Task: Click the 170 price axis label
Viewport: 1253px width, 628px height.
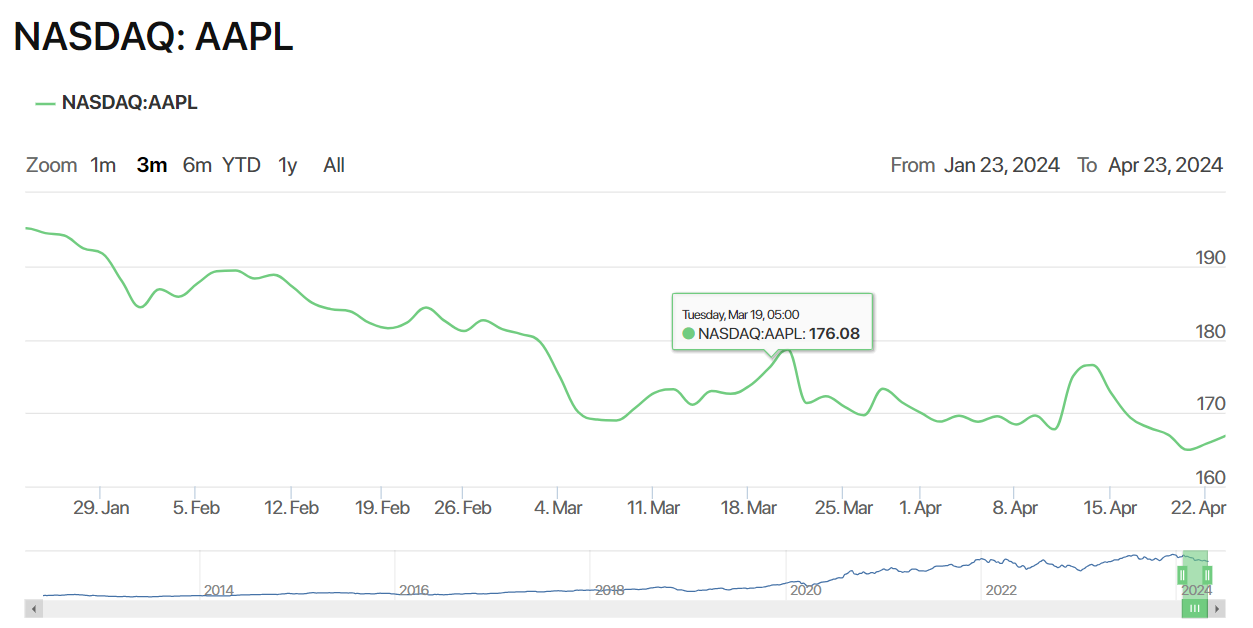Action: pos(1211,404)
